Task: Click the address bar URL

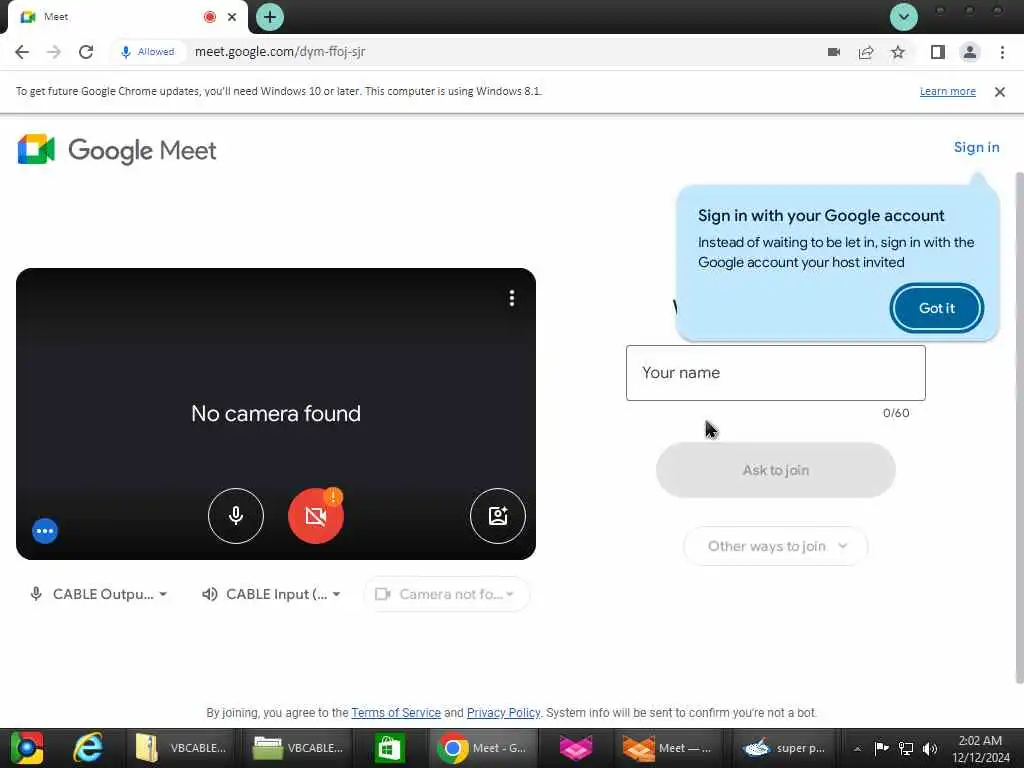Action: (280, 52)
